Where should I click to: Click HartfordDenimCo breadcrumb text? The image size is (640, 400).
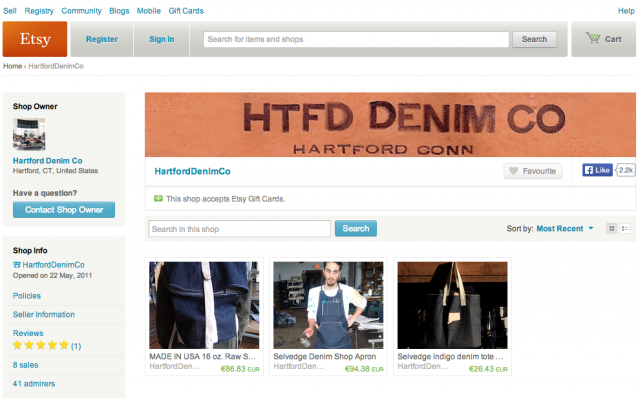point(56,66)
